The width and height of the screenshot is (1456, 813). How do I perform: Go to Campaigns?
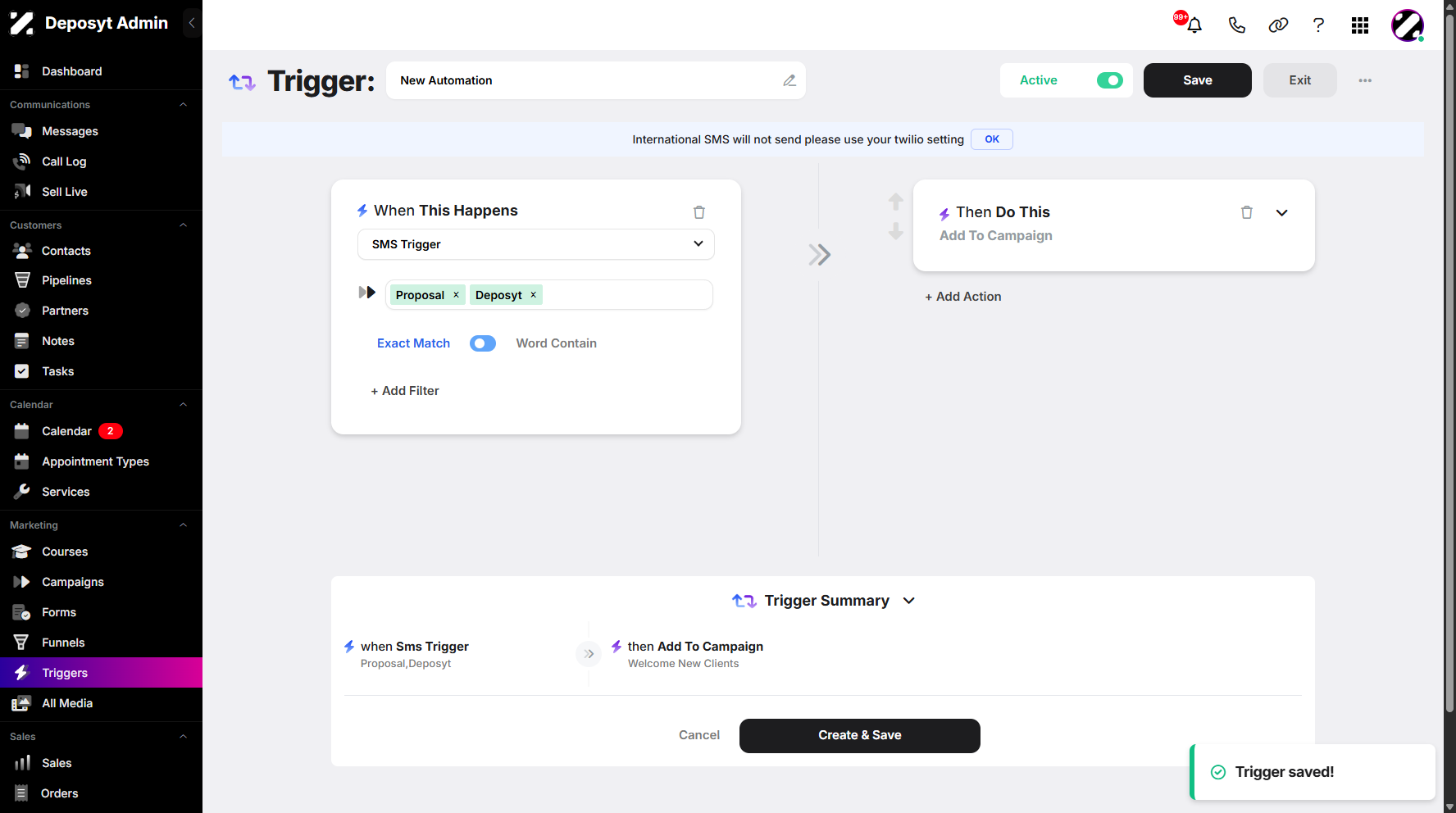click(x=101, y=582)
